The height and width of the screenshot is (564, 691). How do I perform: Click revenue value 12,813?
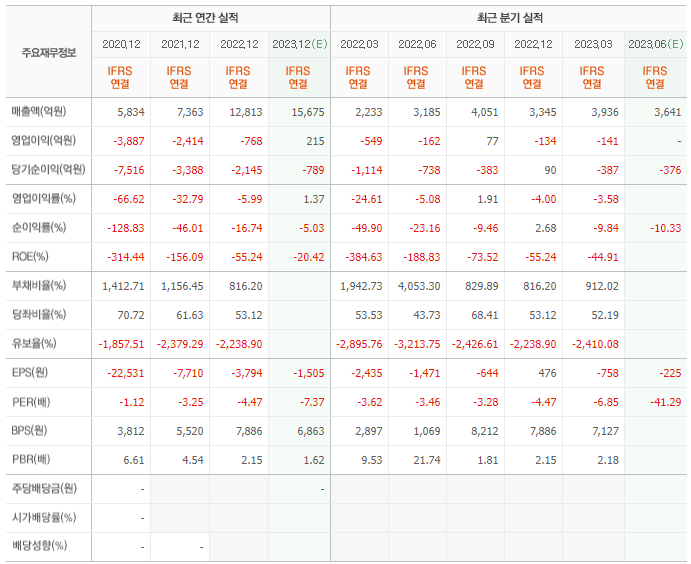[246, 112]
